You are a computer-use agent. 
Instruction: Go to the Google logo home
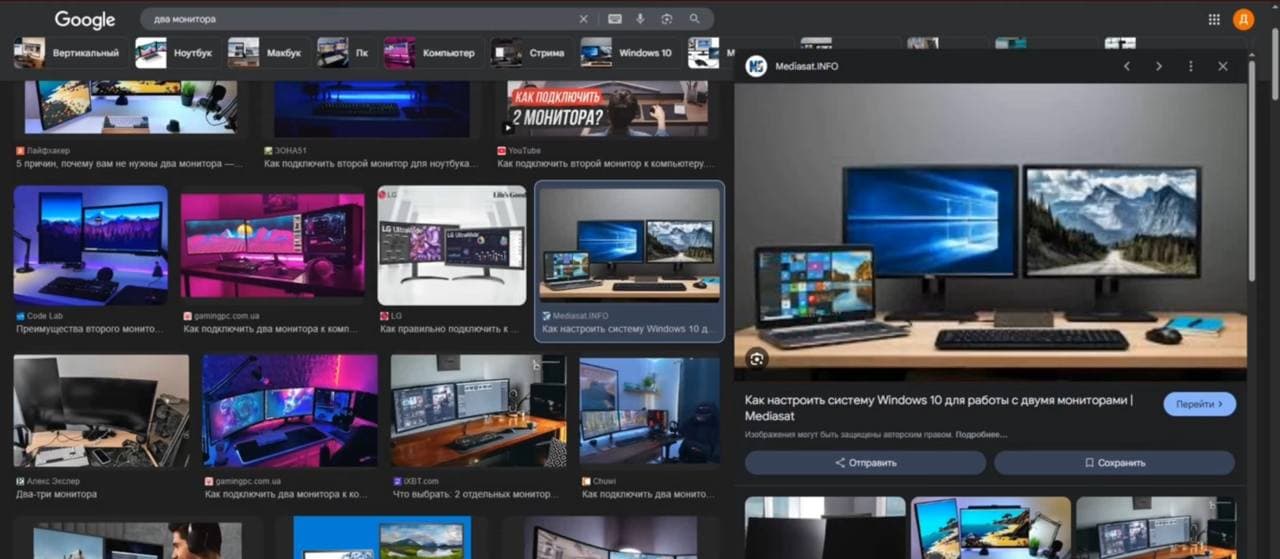(x=85, y=19)
